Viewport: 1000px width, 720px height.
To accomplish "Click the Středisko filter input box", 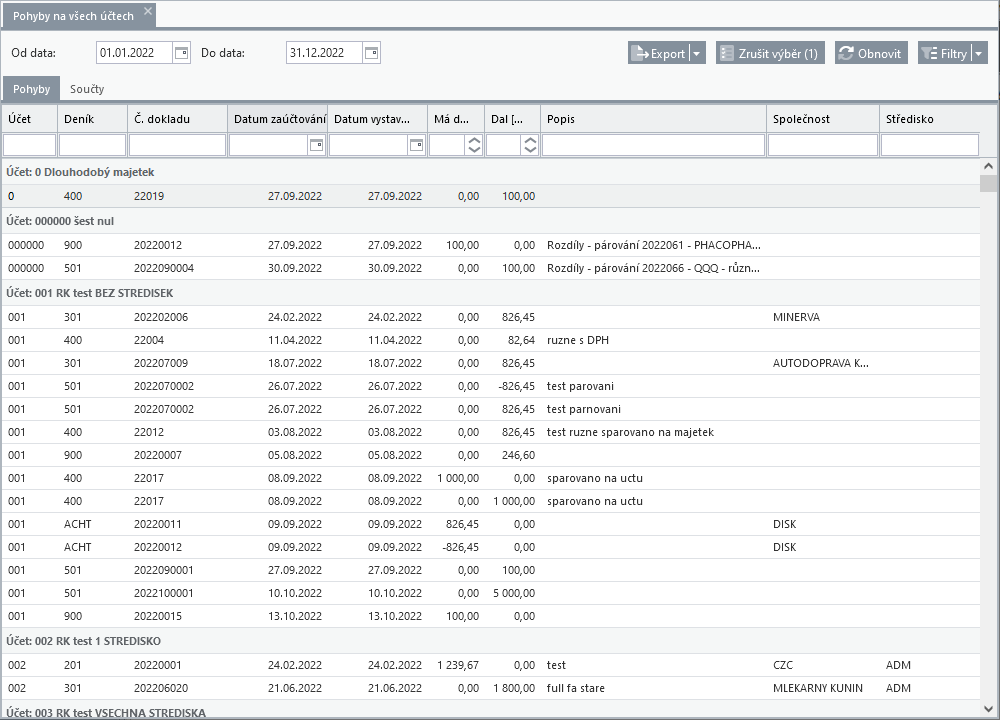I will tap(930, 145).
